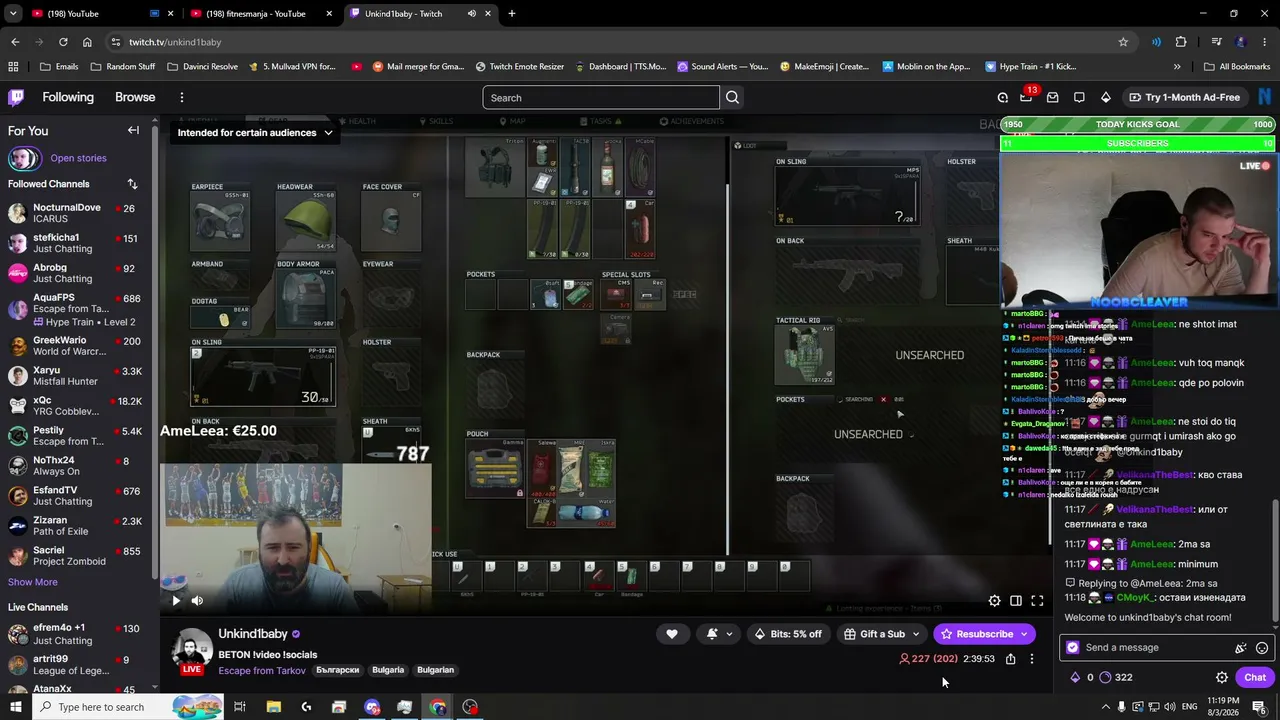The height and width of the screenshot is (720, 1280).
Task: Toggle the Bits cheer icon in chat input
Action: point(1240,648)
